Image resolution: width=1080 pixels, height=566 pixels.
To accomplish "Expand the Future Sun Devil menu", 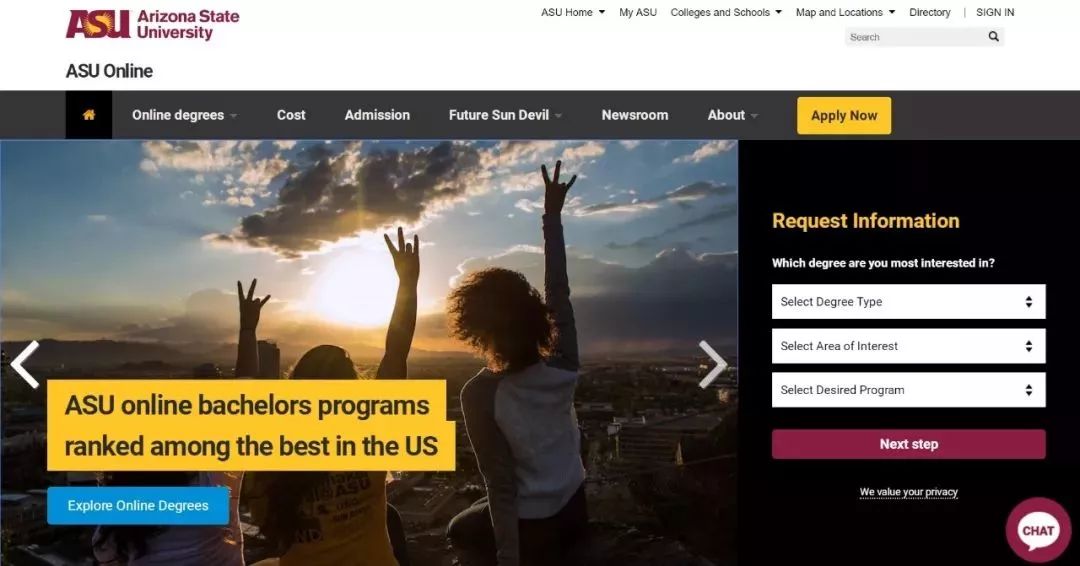I will 505,115.
